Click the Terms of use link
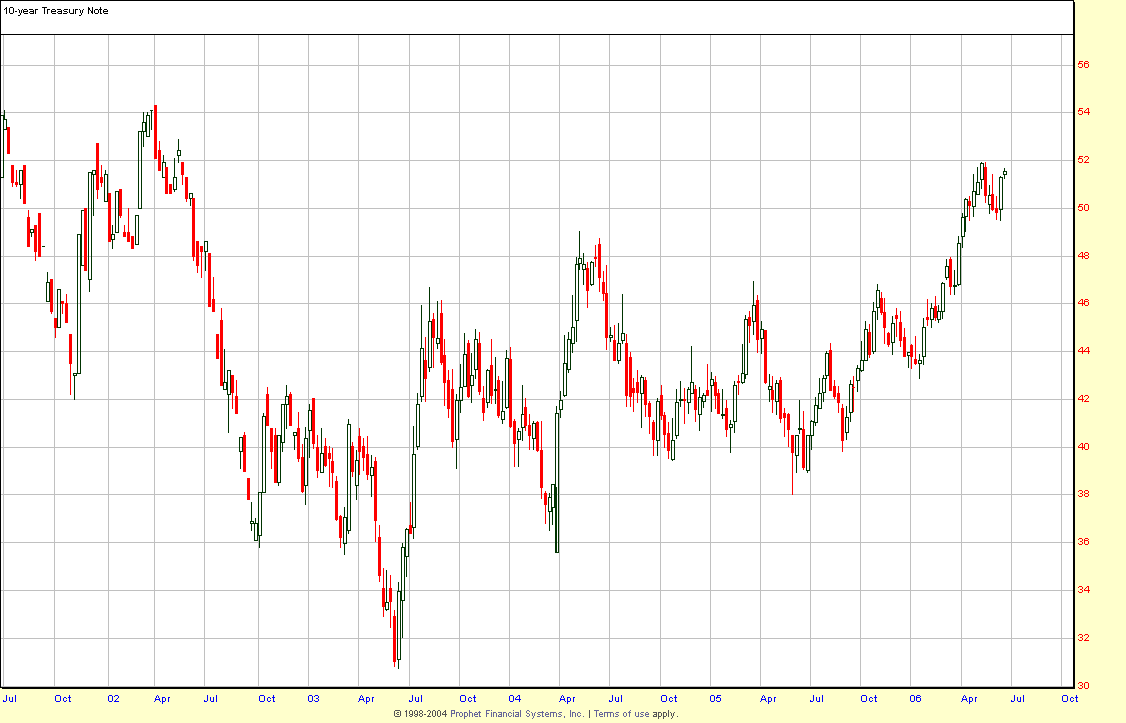1126x723 pixels. point(621,714)
